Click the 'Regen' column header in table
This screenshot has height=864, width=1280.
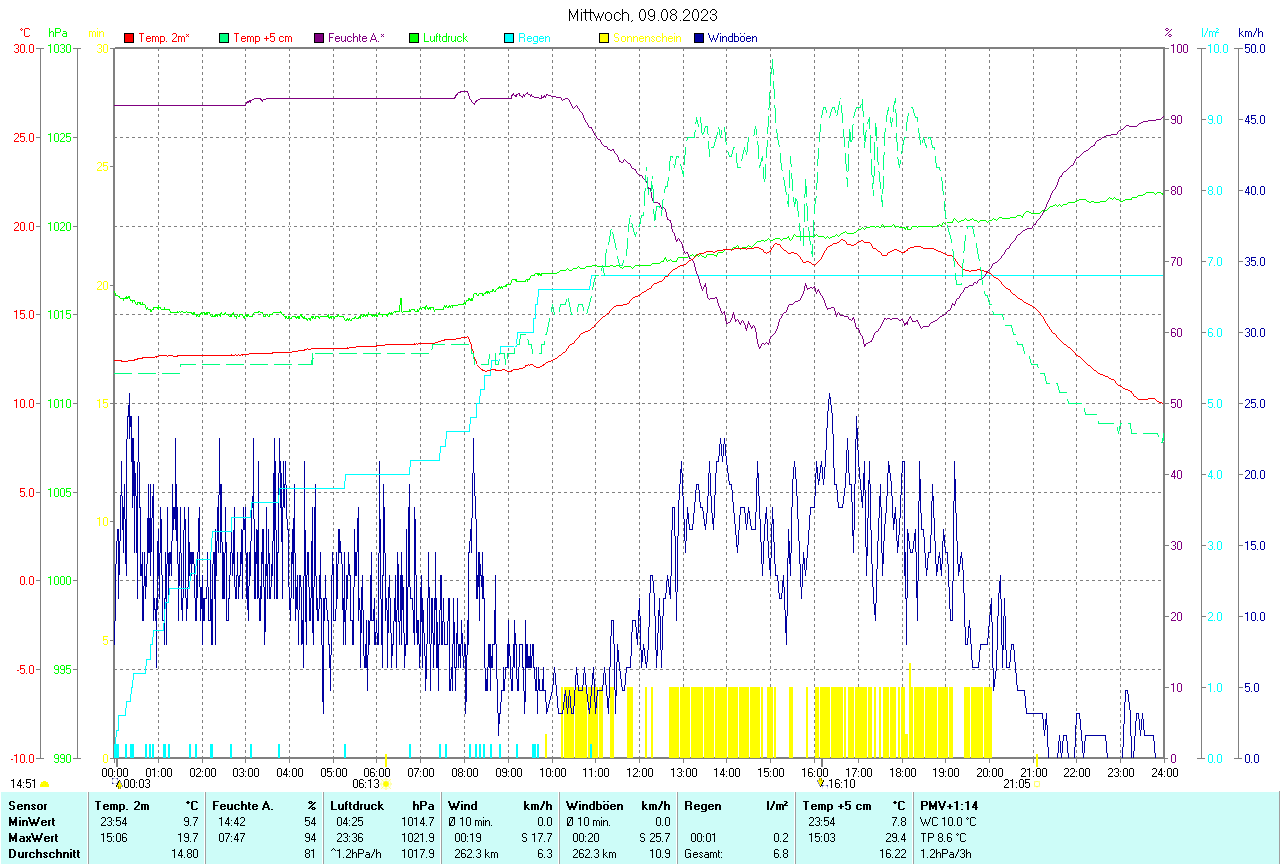tap(702, 805)
